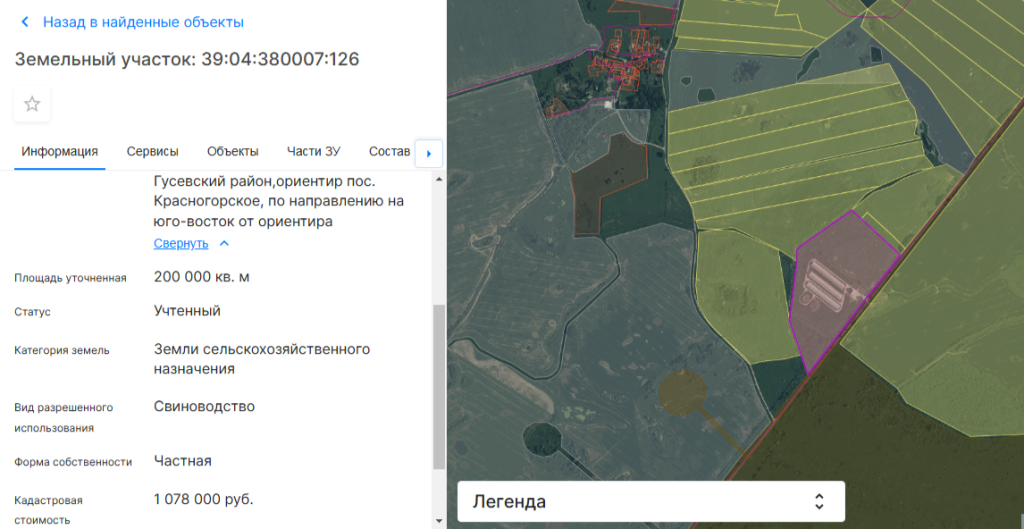Click the Легенда up-down chevrons icon

tap(819, 501)
